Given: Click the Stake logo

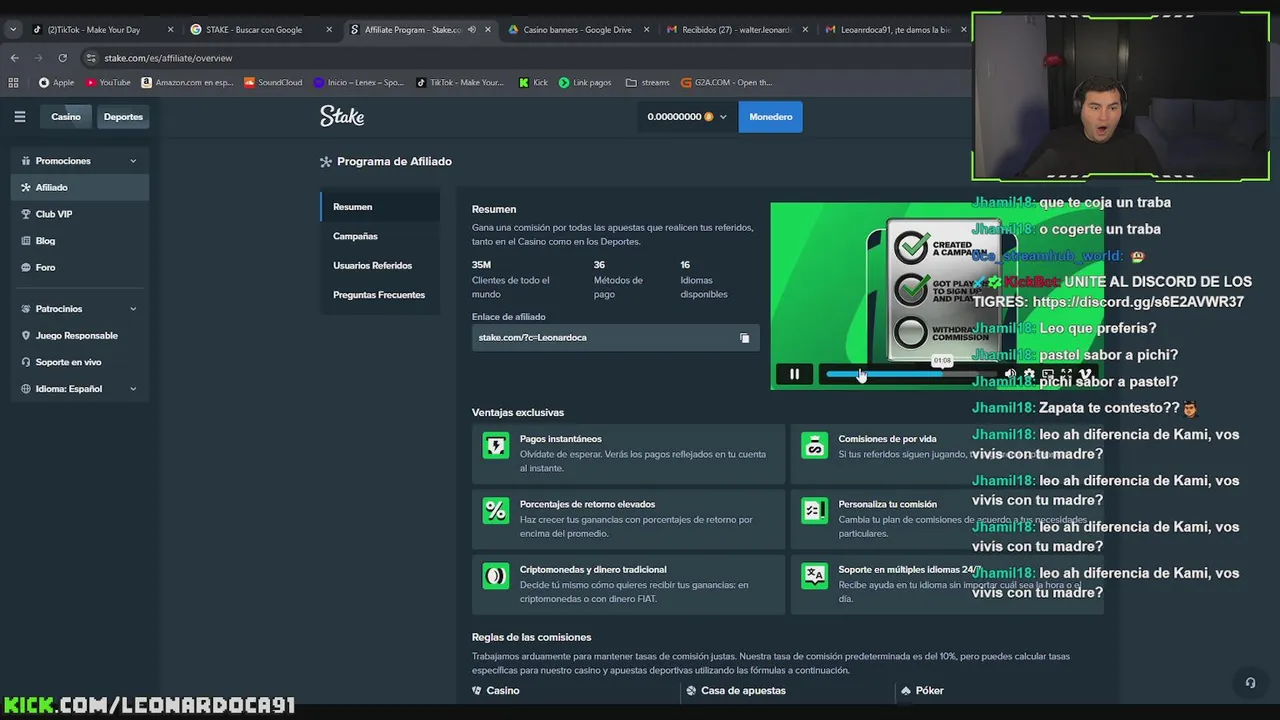Looking at the screenshot, I should (342, 117).
